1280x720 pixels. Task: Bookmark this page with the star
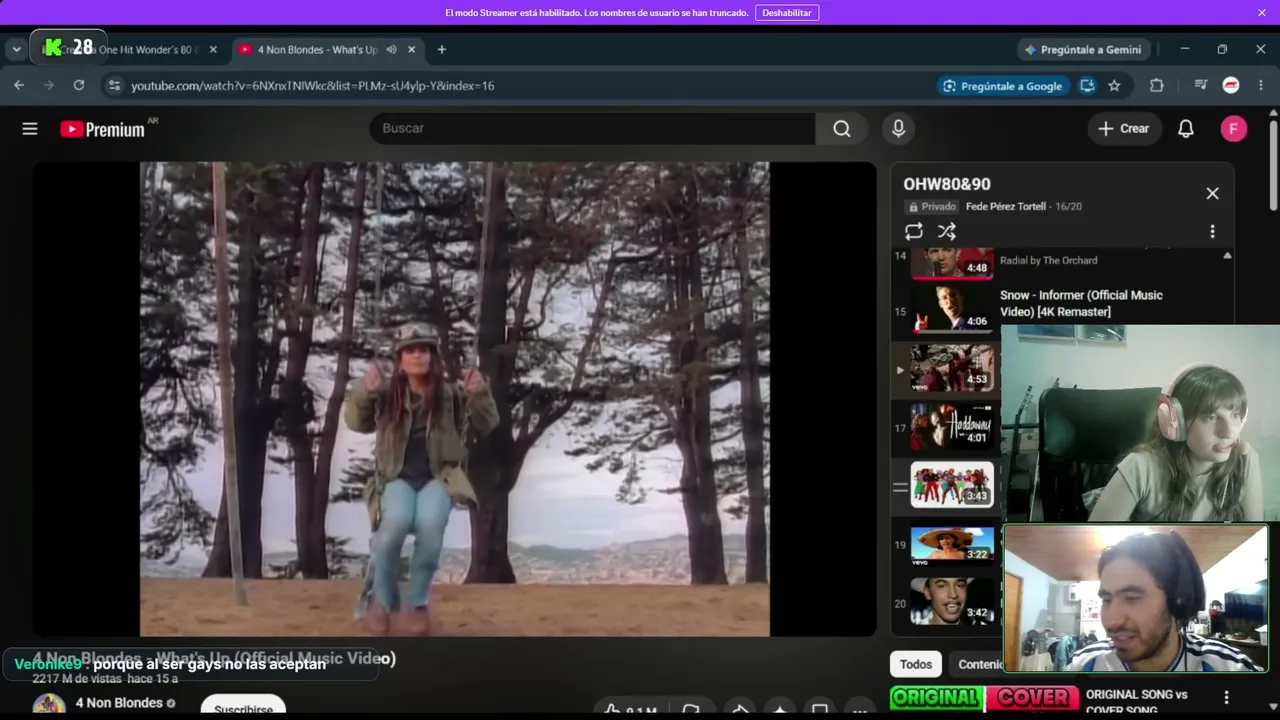(x=1114, y=86)
